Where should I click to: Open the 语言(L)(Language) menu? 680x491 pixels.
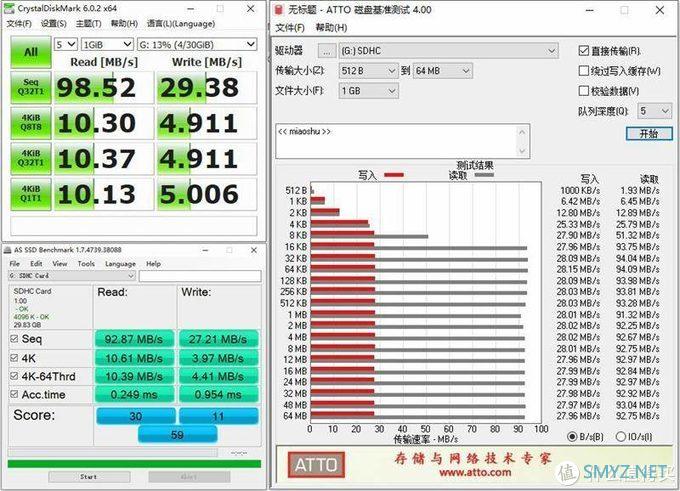point(181,23)
